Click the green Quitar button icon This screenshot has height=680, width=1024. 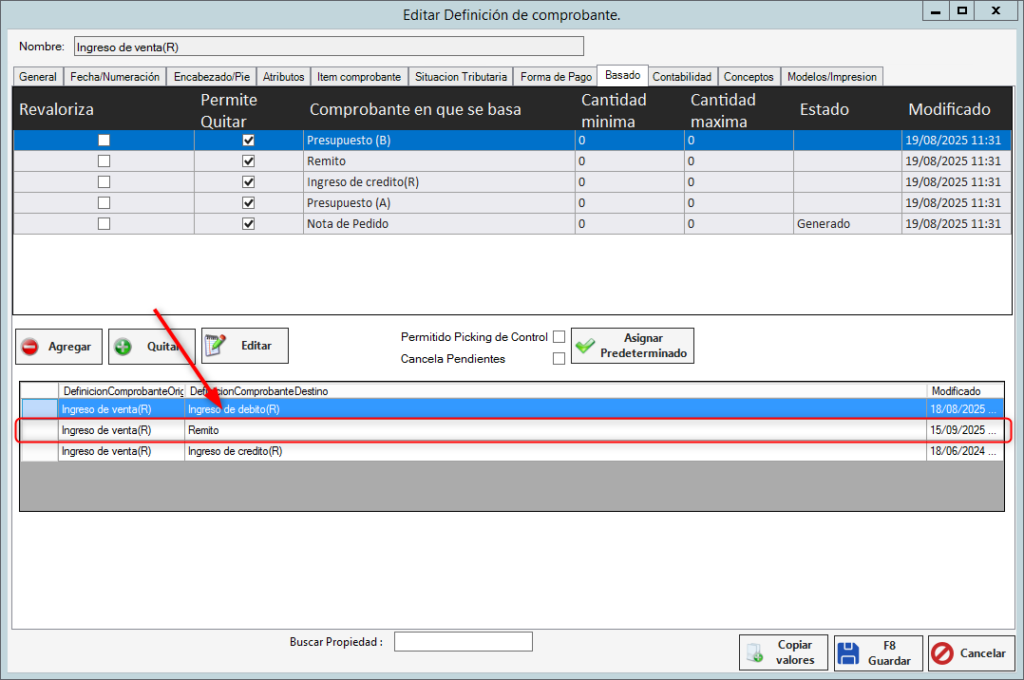click(x=124, y=347)
